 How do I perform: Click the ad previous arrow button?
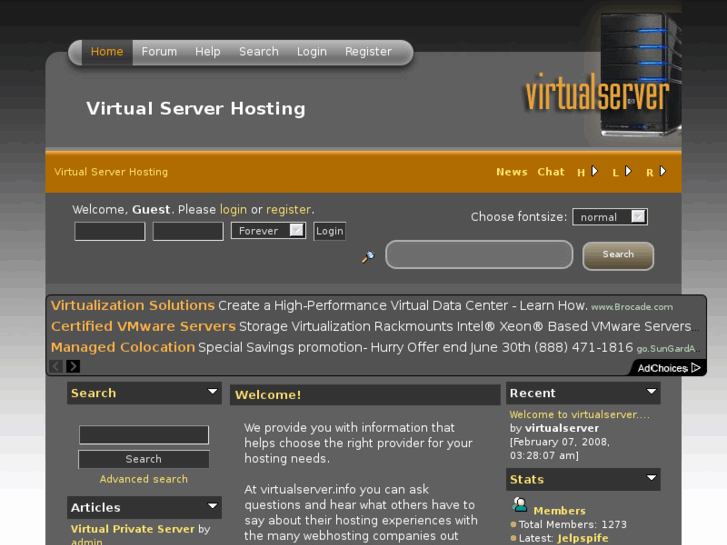tap(57, 366)
